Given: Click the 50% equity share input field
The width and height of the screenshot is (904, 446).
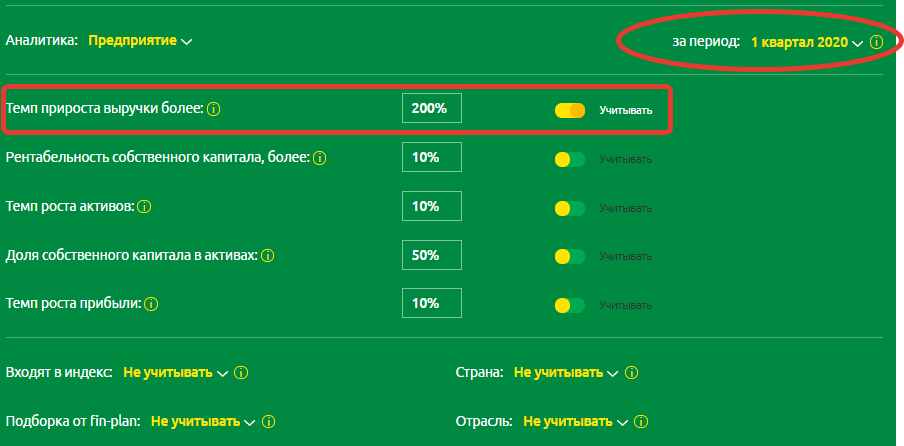Looking at the screenshot, I should [432, 255].
